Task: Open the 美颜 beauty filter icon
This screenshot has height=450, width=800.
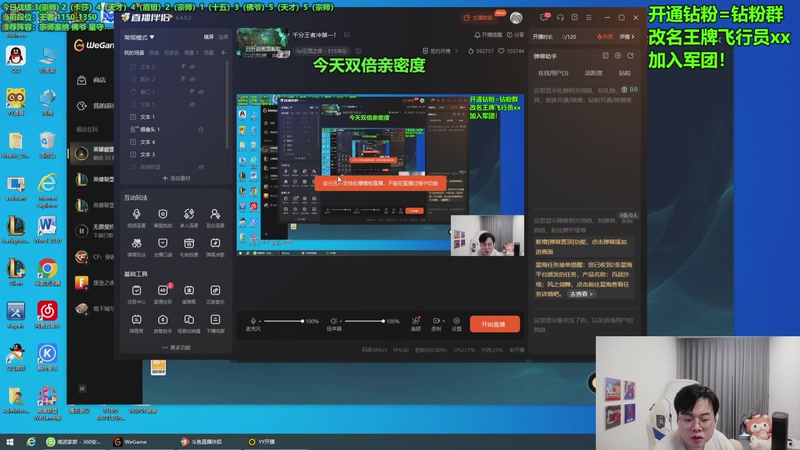Action: (x=416, y=321)
